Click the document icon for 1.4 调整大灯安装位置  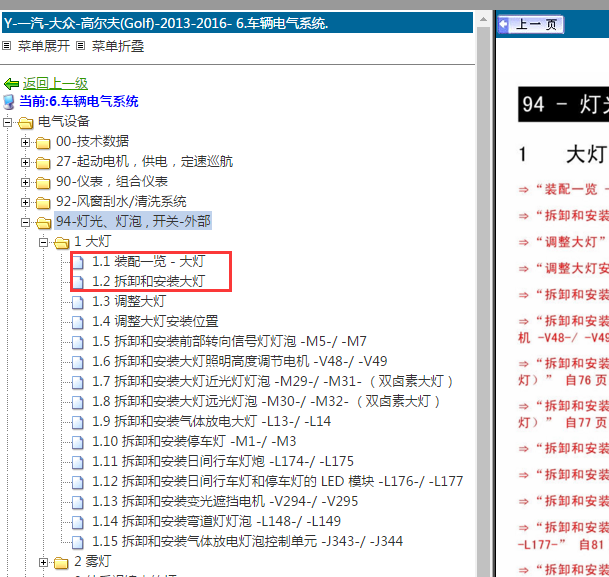tap(78, 322)
